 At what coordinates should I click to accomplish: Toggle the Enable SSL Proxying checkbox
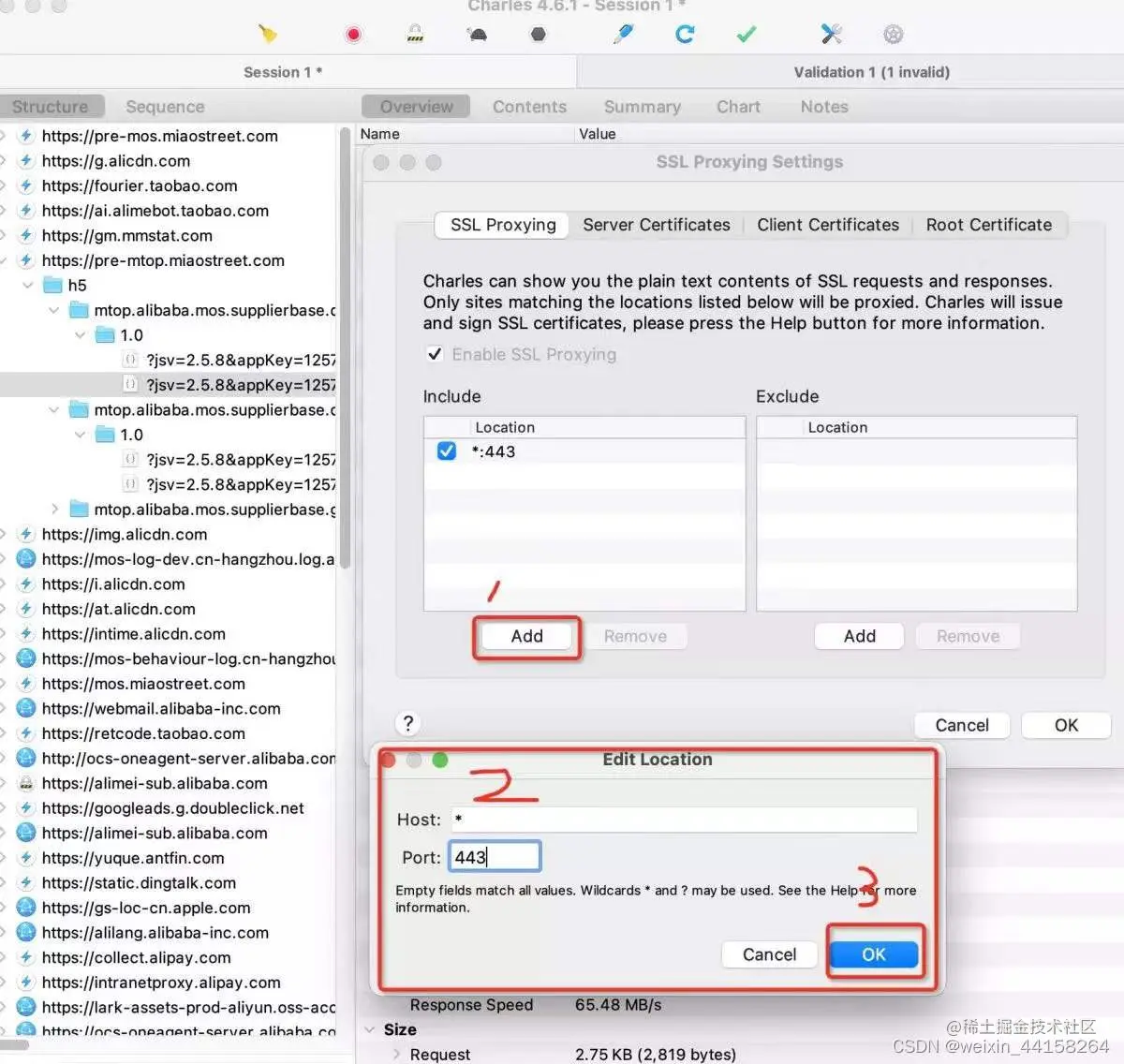coord(434,354)
